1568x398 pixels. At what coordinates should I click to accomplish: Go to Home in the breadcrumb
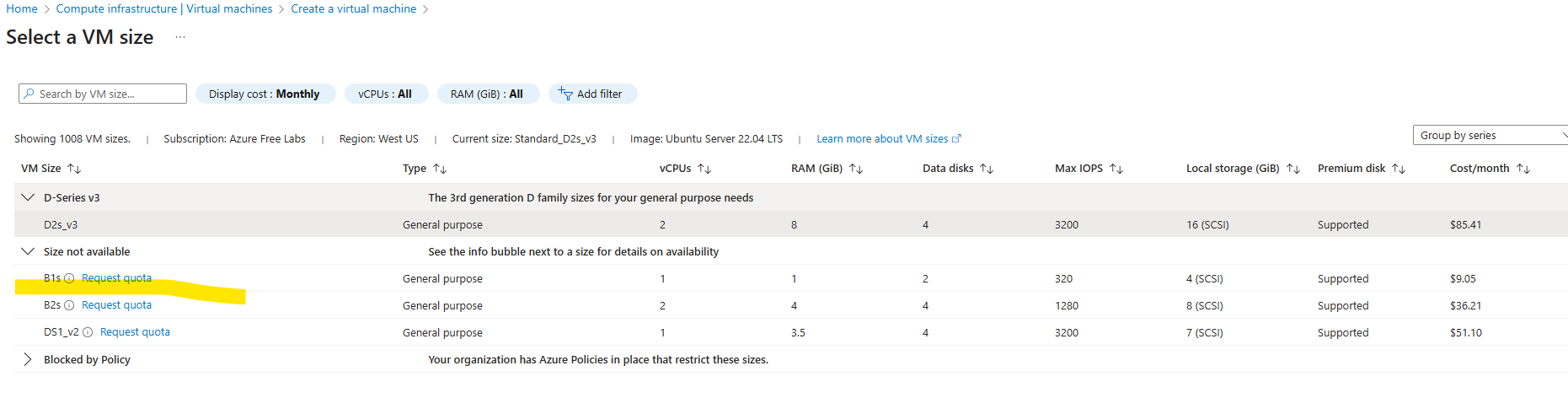22,8
